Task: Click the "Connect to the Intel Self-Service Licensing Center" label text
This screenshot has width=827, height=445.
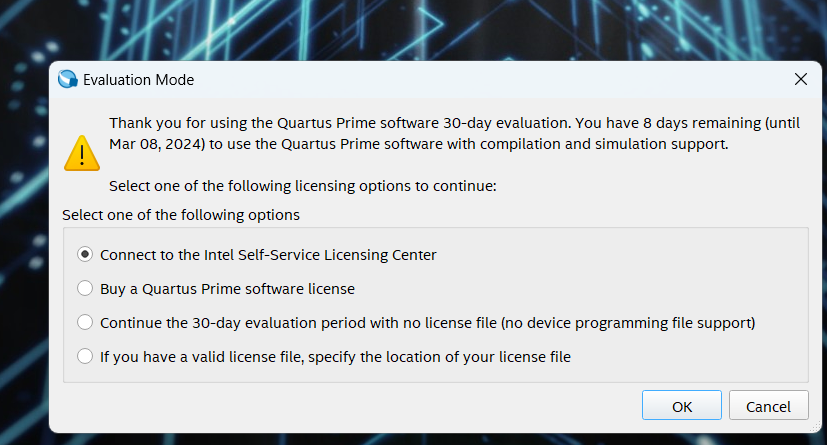Action: pyautogui.click(x=268, y=255)
